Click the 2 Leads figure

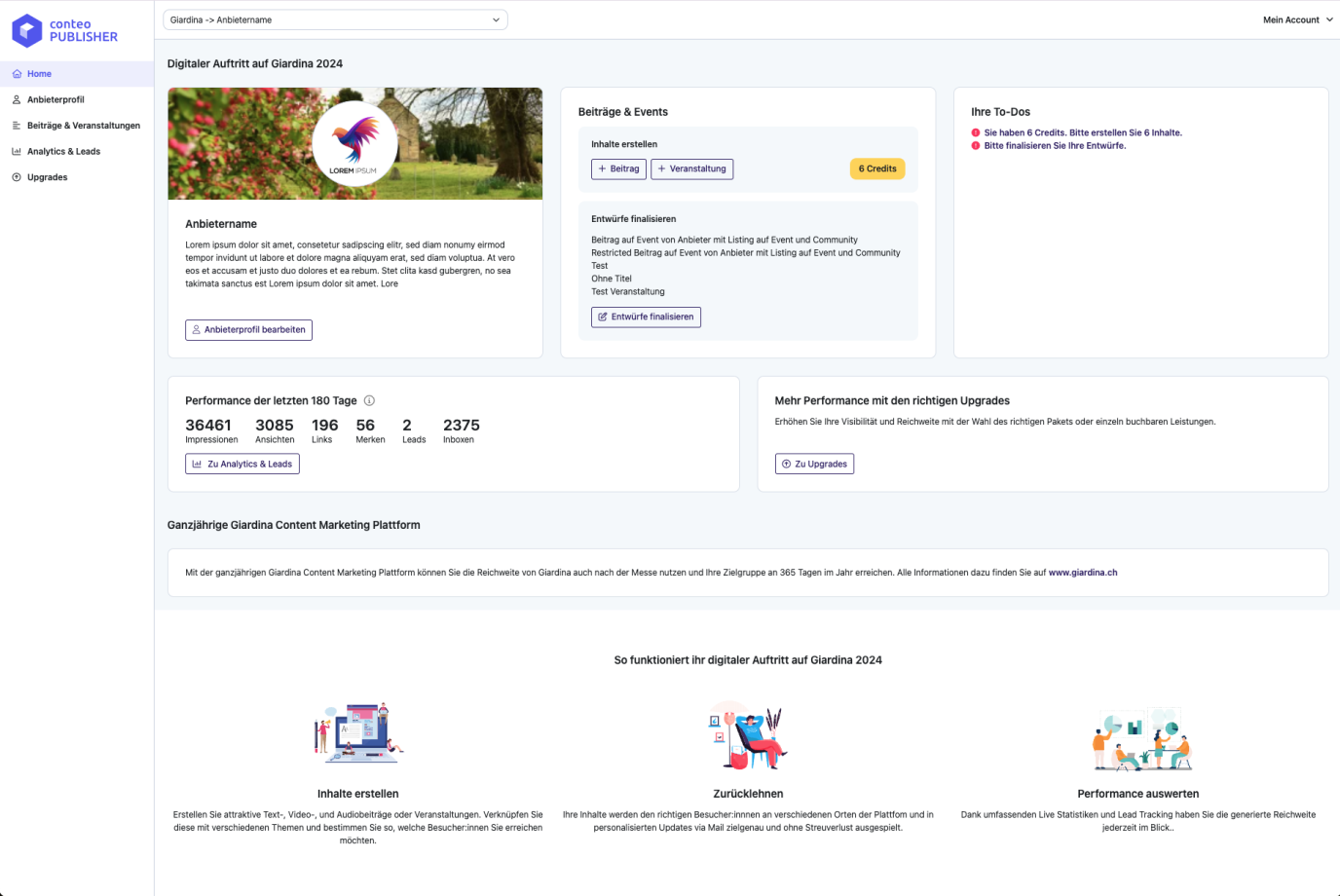414,431
